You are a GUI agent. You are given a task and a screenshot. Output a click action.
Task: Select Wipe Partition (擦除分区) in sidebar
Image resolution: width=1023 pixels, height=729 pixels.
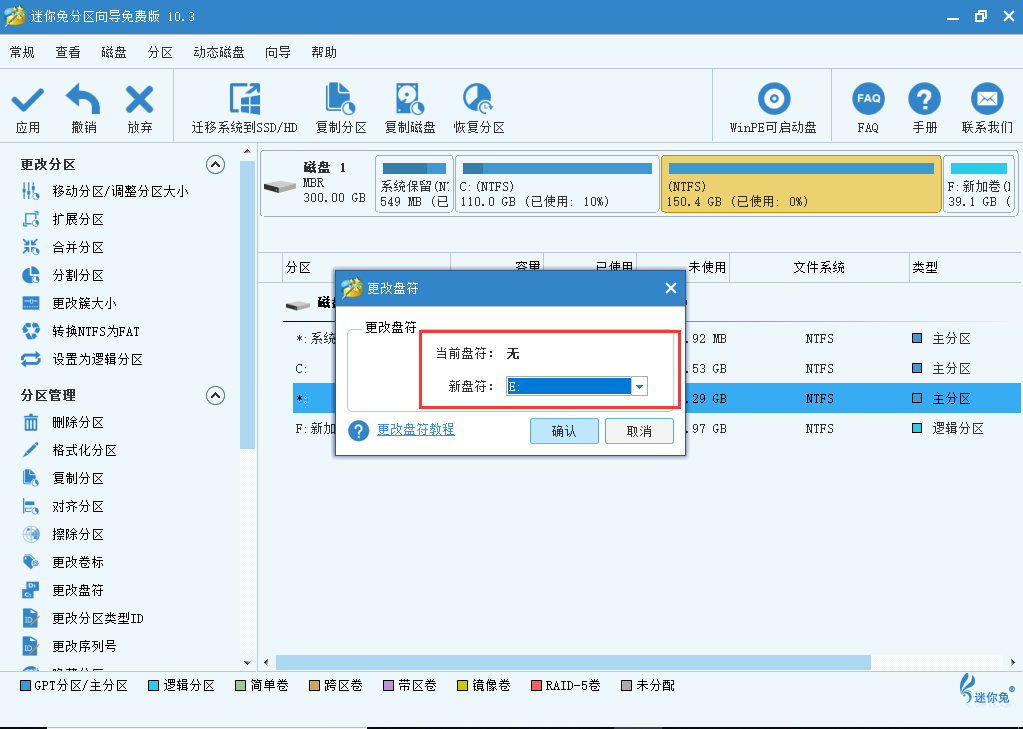click(x=63, y=535)
